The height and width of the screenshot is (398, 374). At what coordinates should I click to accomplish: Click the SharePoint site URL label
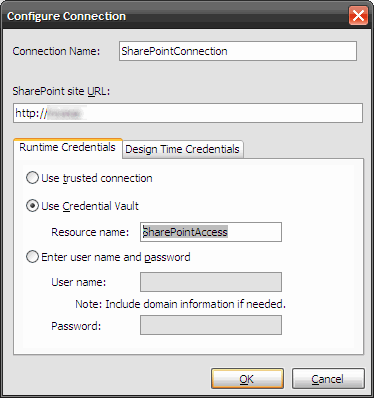(61, 91)
